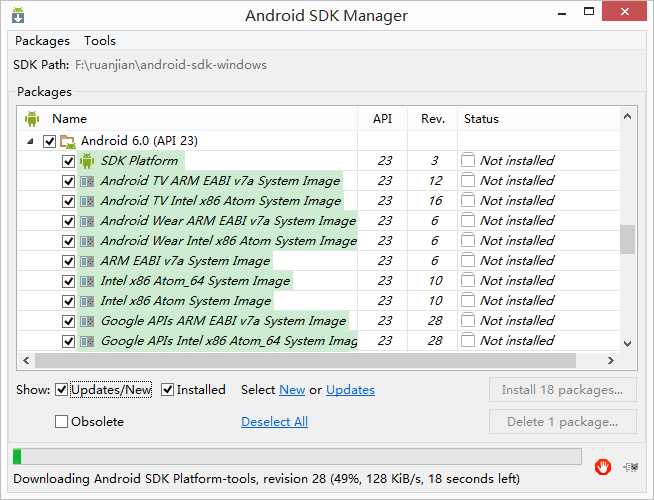Click status icon for Android TV Intel x86 row
This screenshot has height=500, width=654.
[x=468, y=200]
